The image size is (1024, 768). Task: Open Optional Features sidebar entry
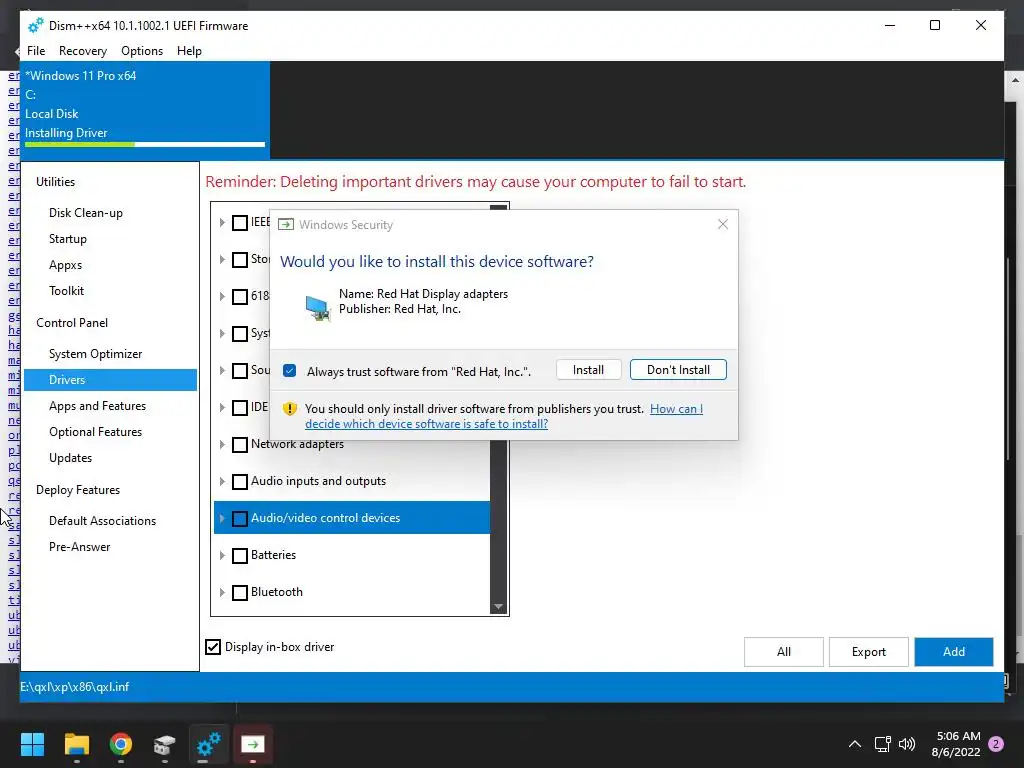click(95, 432)
